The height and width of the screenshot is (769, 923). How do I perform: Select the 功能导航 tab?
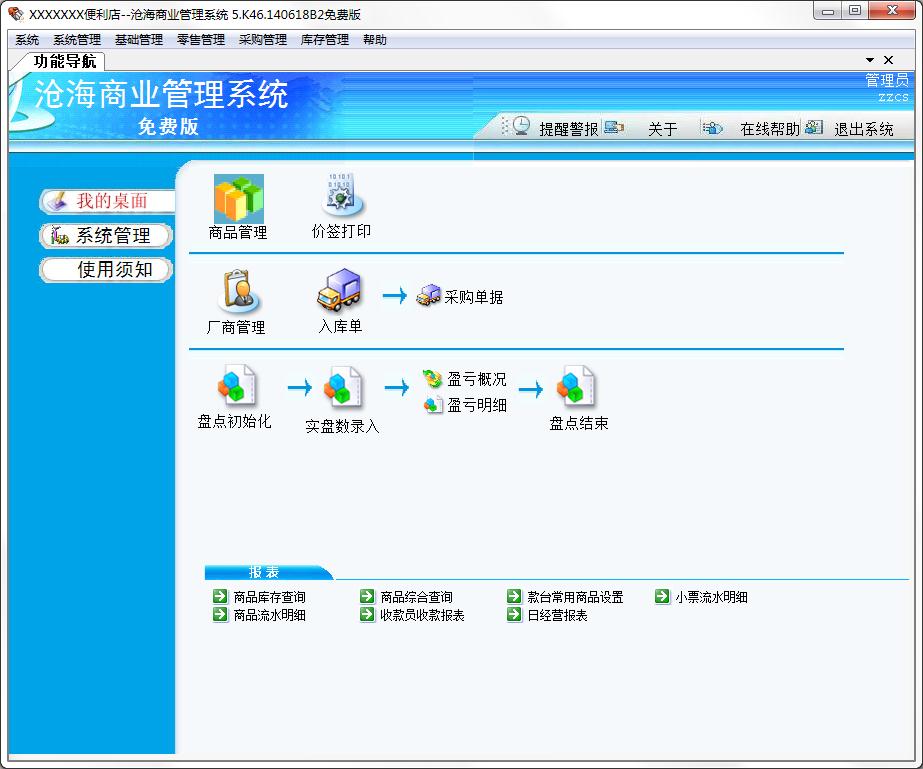click(65, 61)
